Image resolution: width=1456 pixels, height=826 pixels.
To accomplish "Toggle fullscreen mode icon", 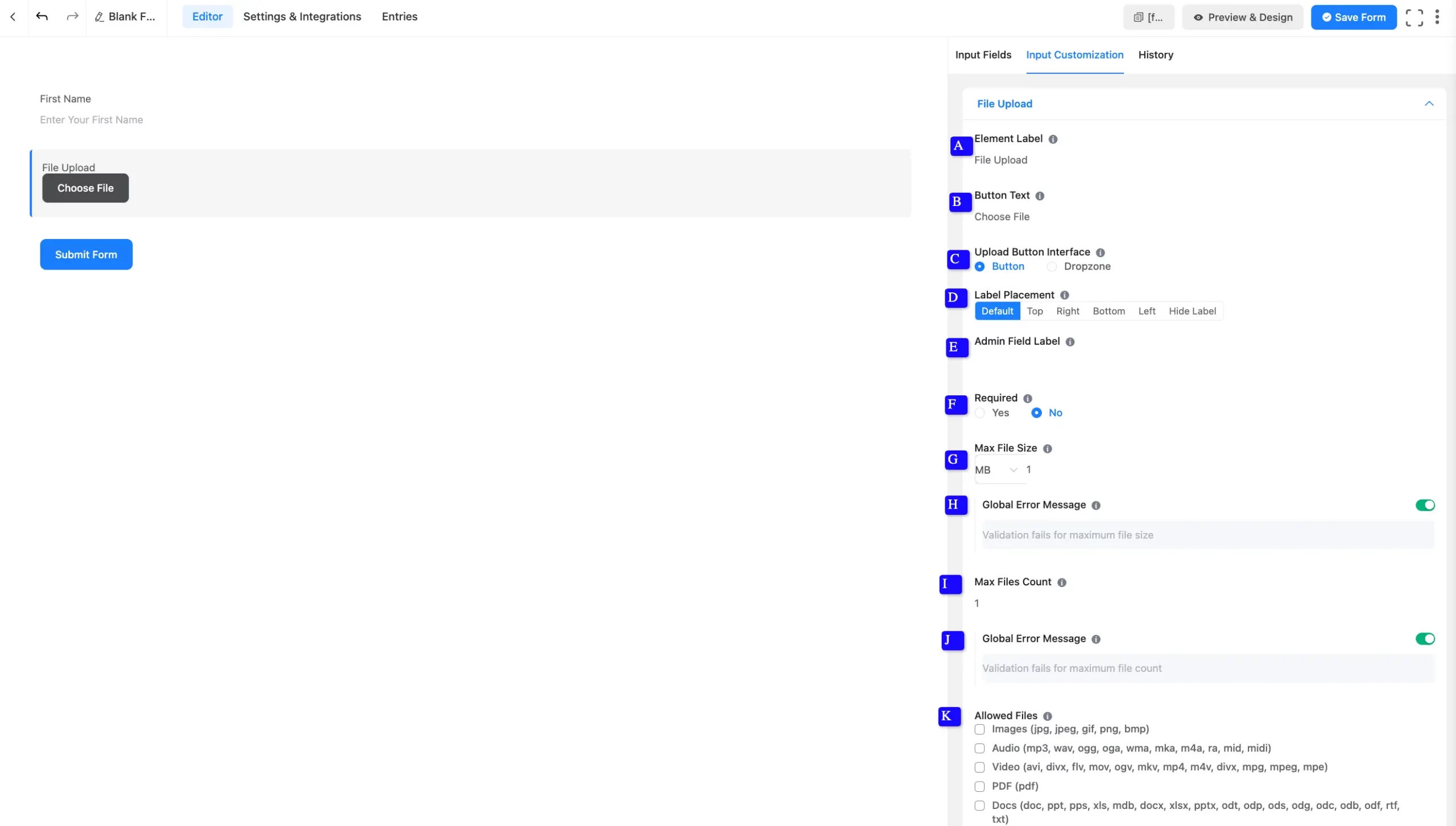I will (1414, 18).
